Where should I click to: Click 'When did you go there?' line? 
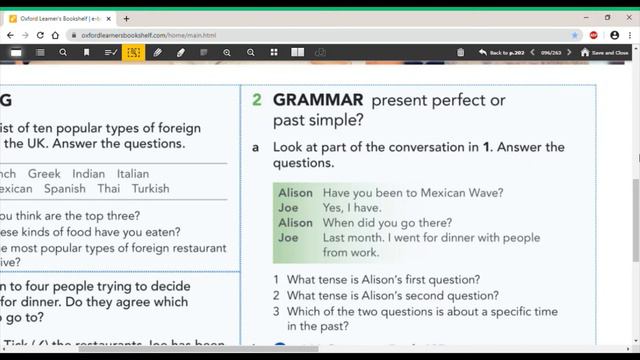coord(387,223)
